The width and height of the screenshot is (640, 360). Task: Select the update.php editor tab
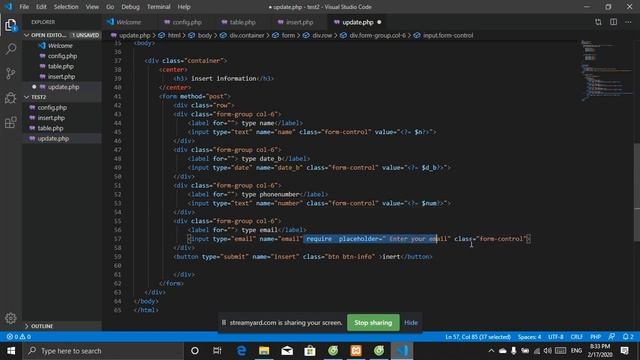(x=358, y=22)
